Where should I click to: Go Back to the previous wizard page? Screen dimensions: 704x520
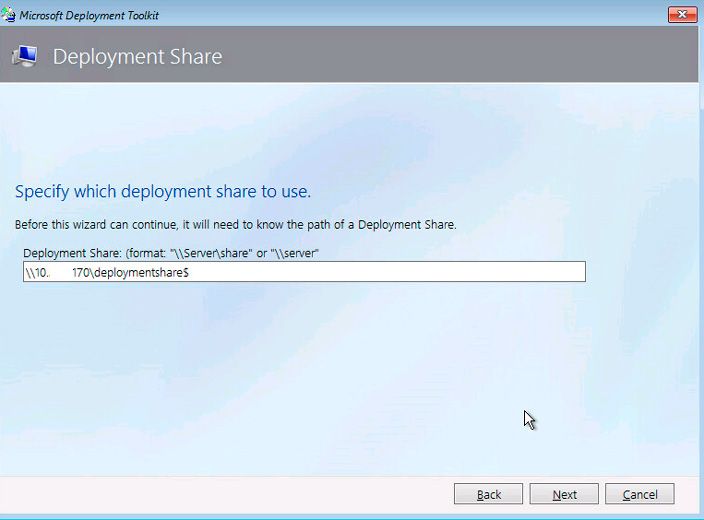pos(488,494)
